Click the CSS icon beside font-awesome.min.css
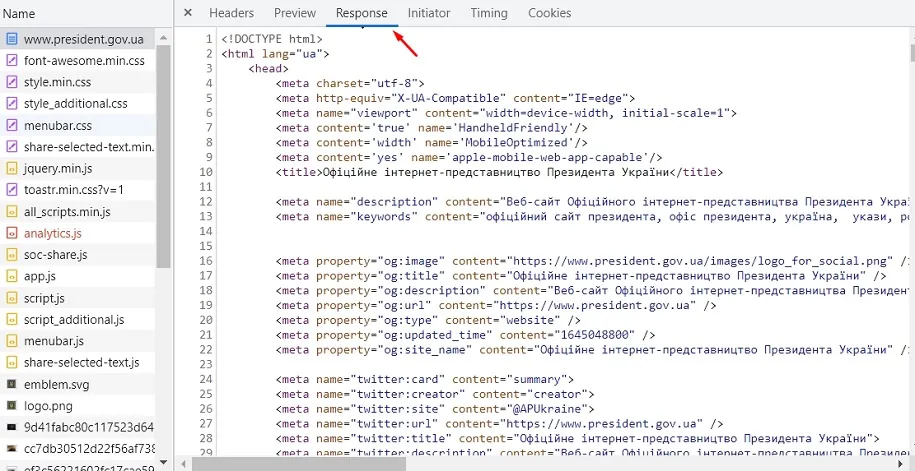Image resolution: width=915 pixels, height=471 pixels. [x=11, y=61]
